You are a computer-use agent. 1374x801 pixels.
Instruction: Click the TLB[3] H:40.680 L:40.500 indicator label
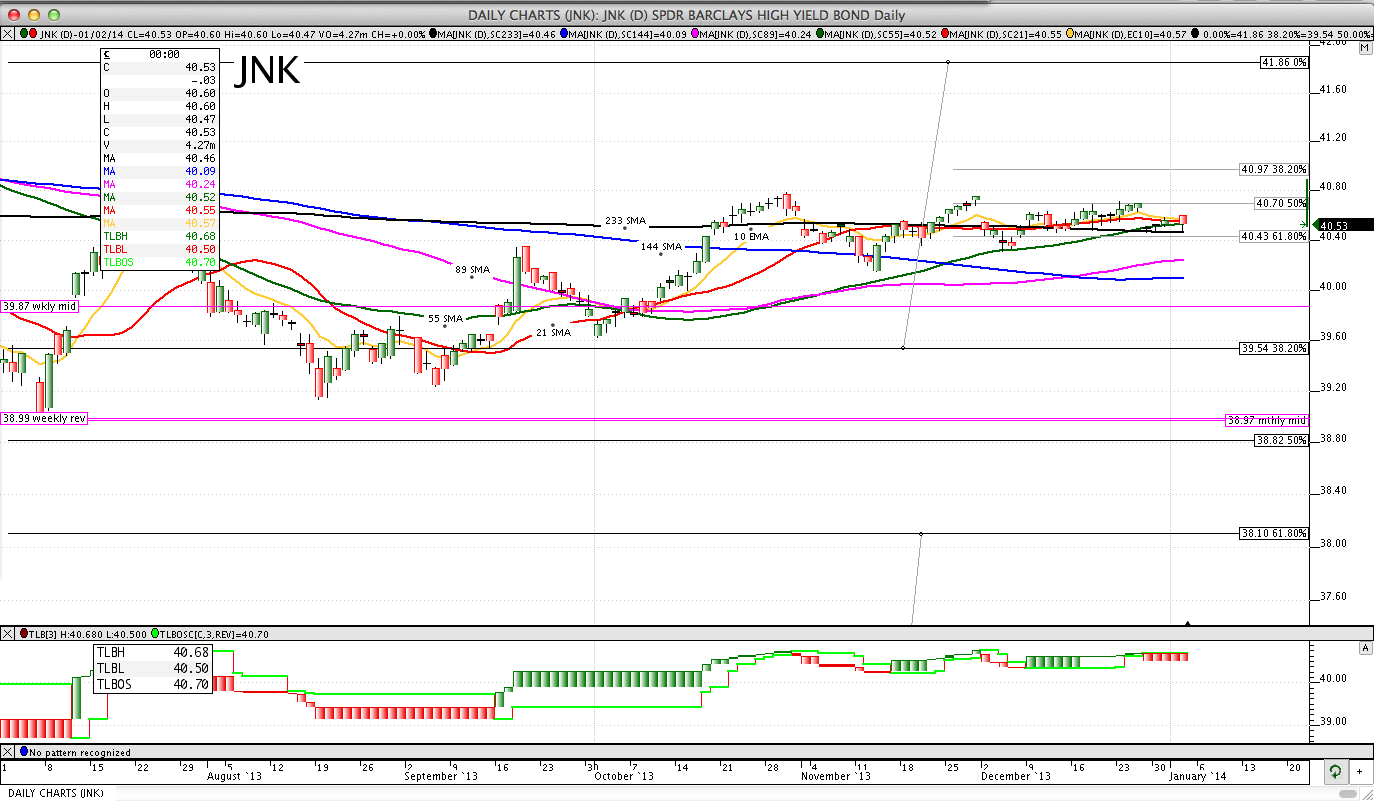[88, 634]
